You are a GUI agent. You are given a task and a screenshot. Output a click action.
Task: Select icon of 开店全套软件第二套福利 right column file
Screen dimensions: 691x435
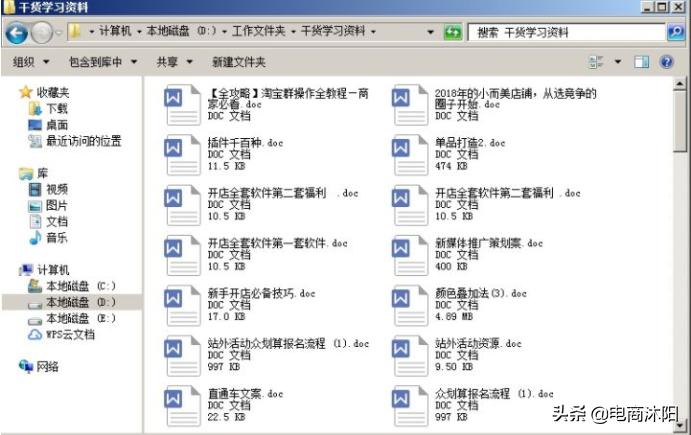coord(409,205)
